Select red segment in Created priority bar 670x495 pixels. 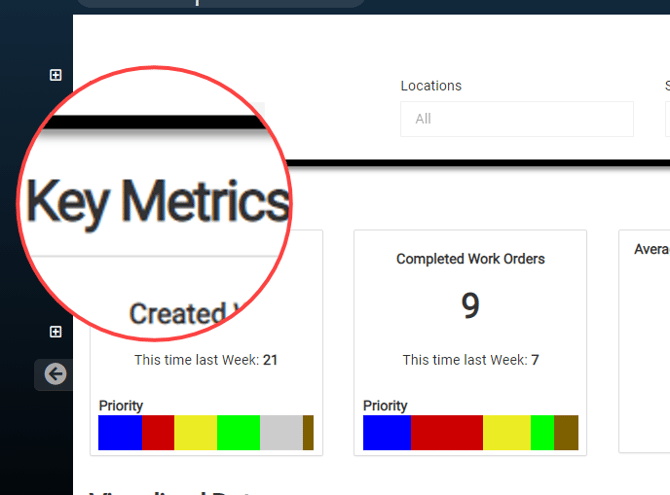click(x=158, y=433)
